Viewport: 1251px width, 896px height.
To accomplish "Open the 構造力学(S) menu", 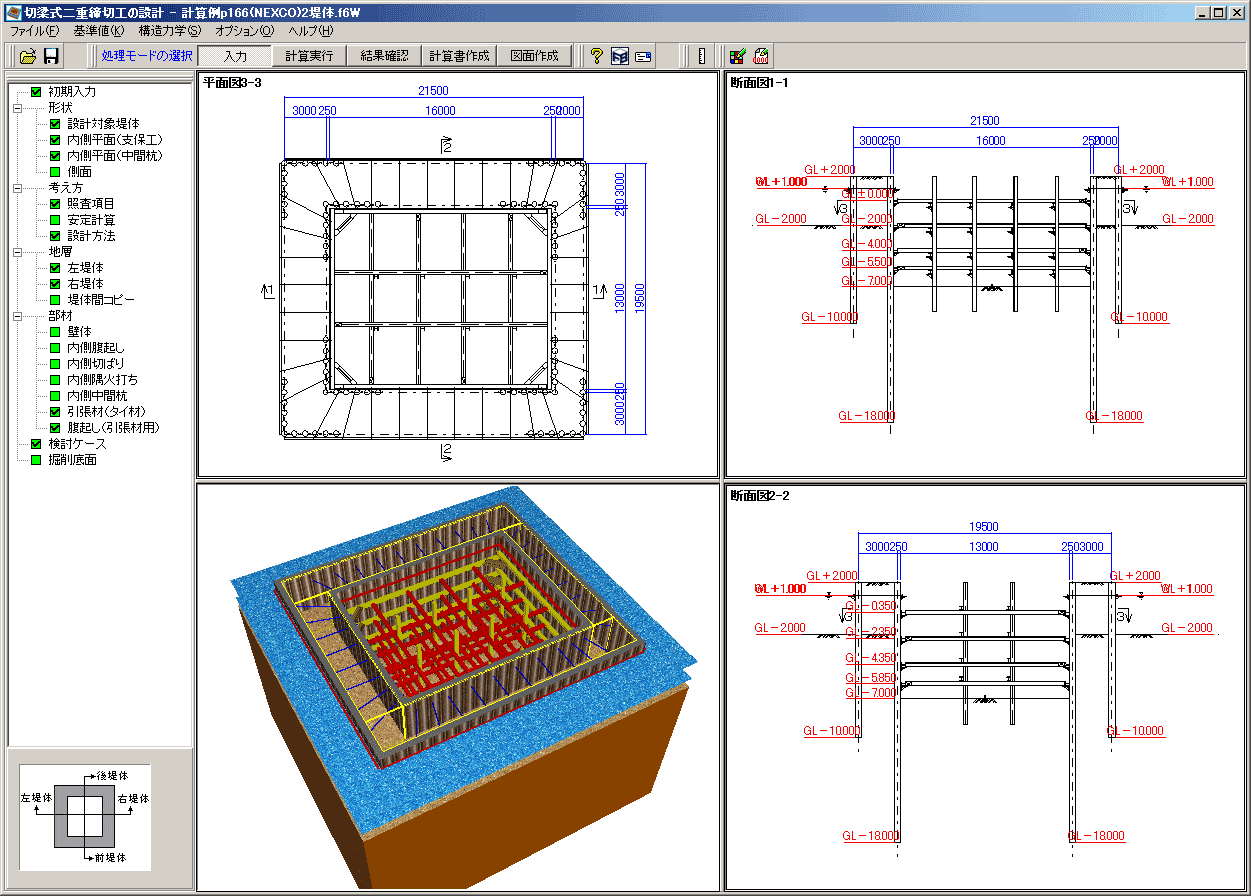I will tap(170, 31).
